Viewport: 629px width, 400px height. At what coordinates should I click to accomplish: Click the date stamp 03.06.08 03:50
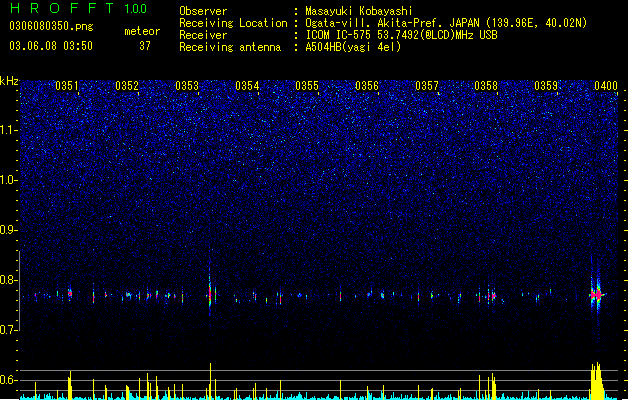51,46
